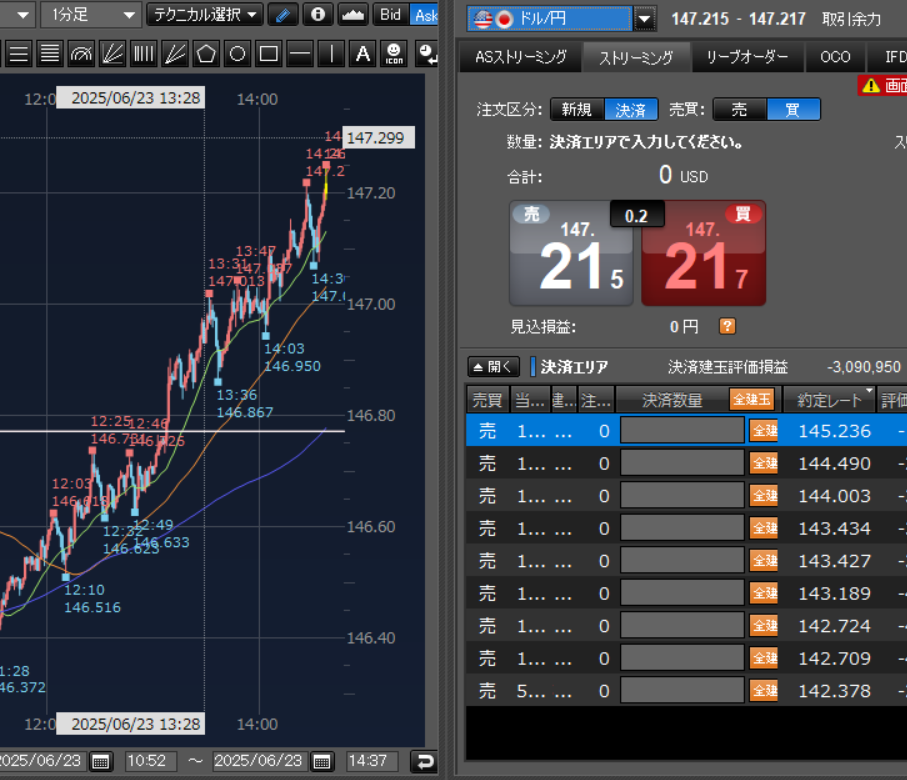Image resolution: width=907 pixels, height=780 pixels.
Task: Switch to the リーブオーダー tab
Action: (747, 58)
